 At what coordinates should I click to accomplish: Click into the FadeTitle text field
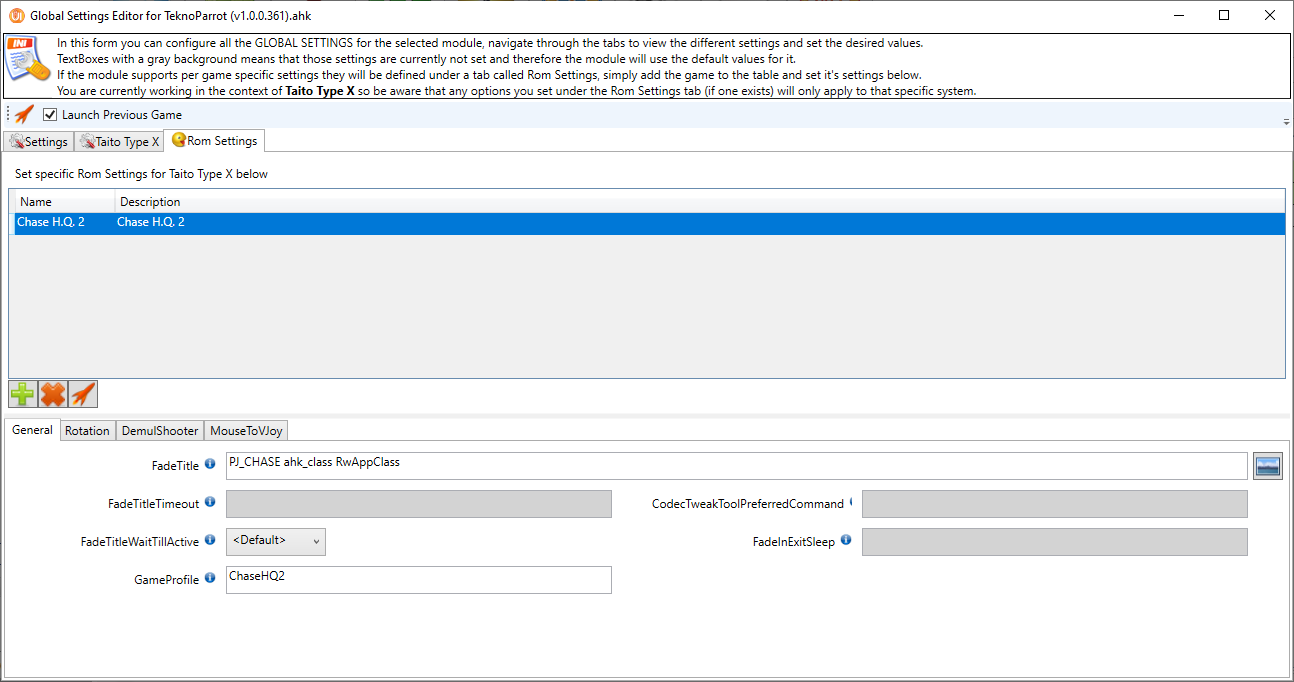pyautogui.click(x=737, y=465)
